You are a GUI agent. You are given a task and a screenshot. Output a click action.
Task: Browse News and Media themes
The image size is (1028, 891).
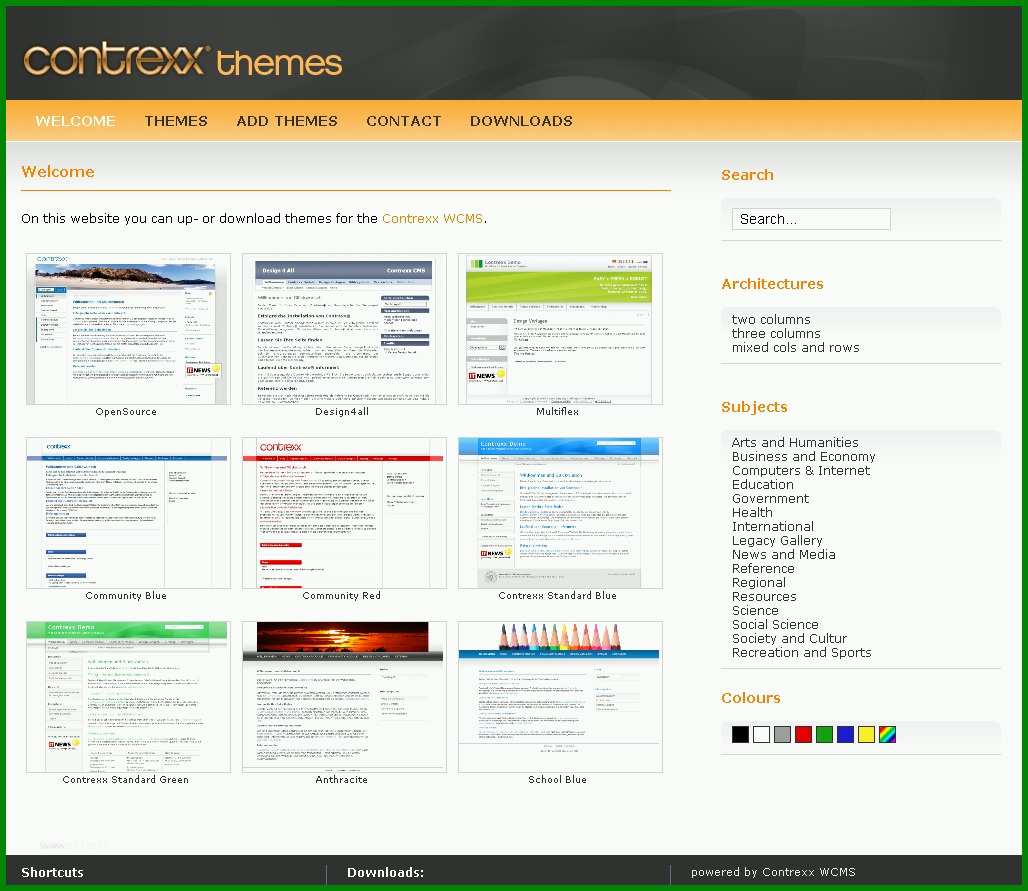pyautogui.click(x=784, y=555)
